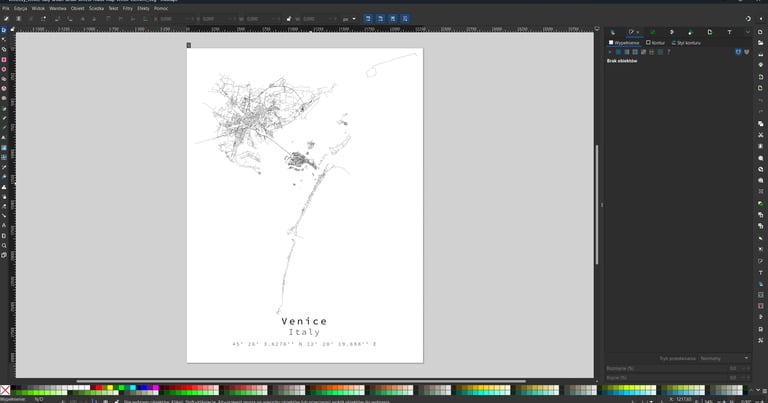
Task: Expand dock tabs chevron menu
Action: point(747,32)
